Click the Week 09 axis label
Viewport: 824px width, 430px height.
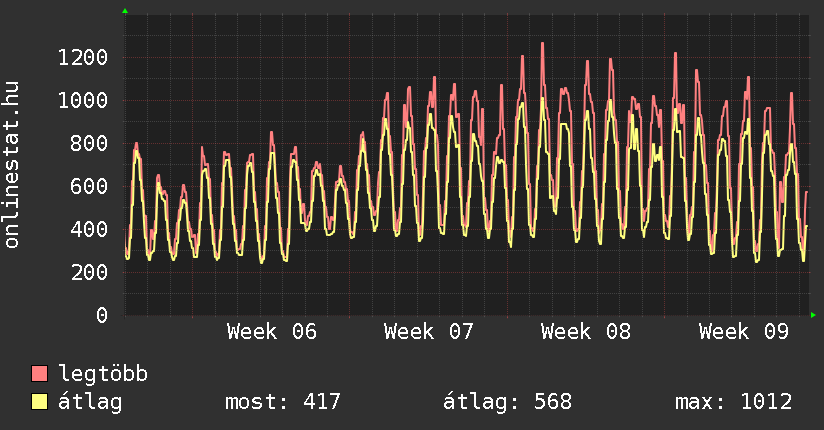pos(743,332)
